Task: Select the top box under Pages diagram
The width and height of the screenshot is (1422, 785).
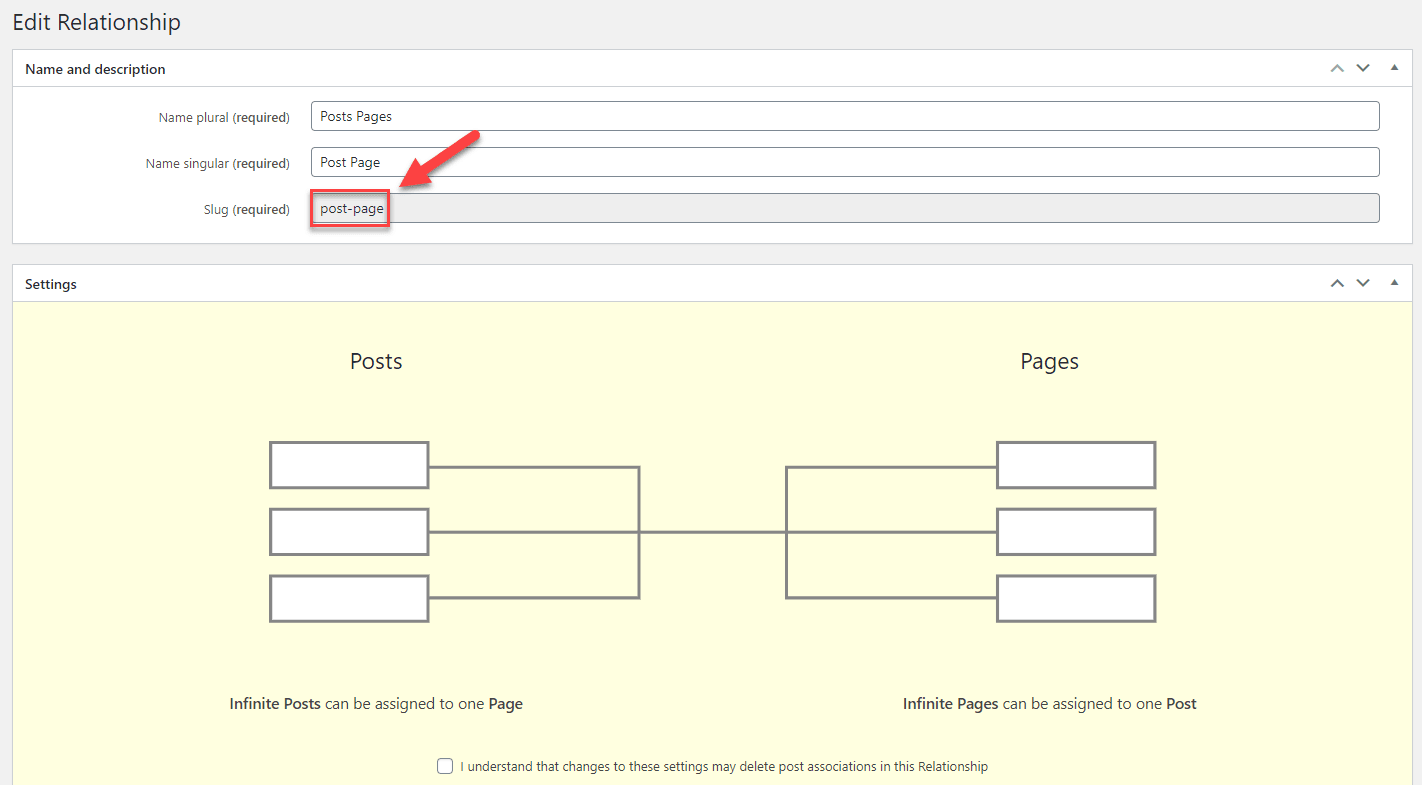Action: (x=1076, y=465)
